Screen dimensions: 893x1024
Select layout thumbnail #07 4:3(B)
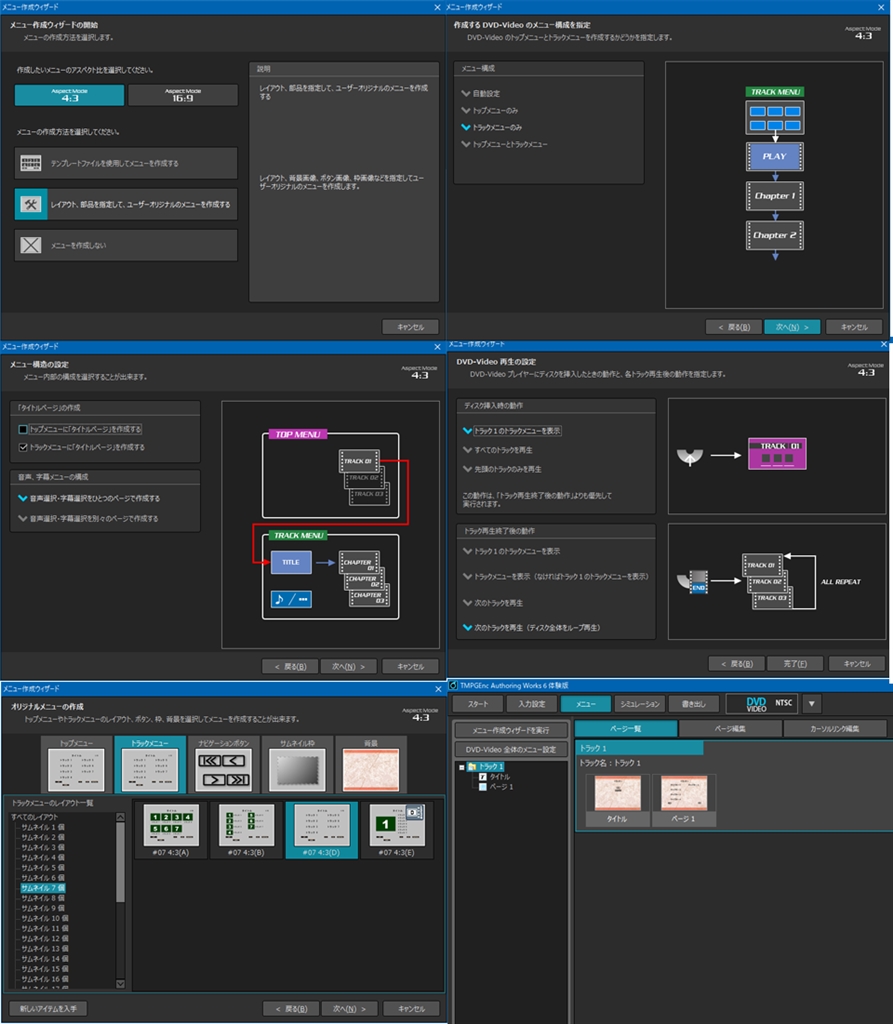[x=246, y=830]
